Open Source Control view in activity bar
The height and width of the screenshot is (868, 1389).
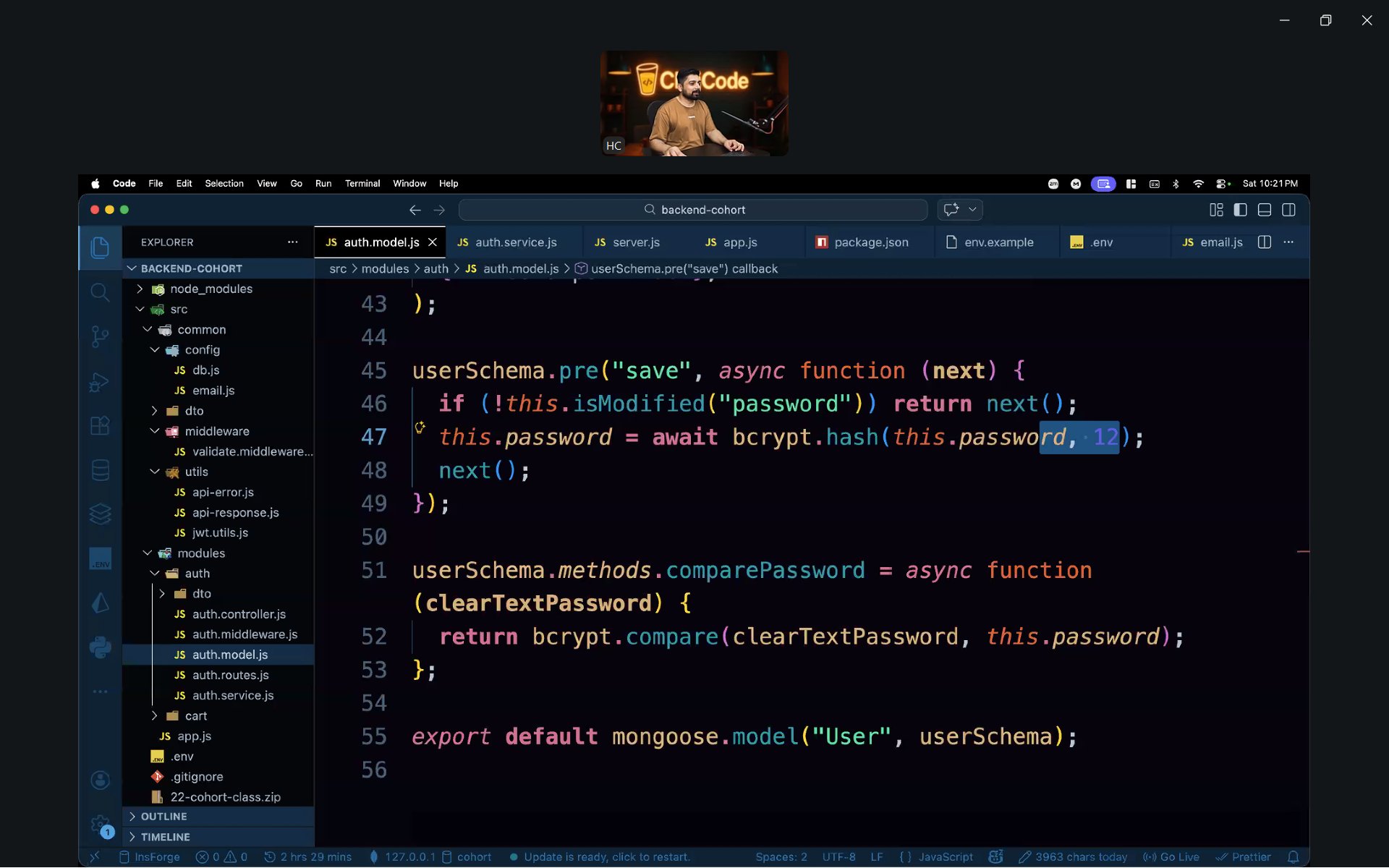[x=100, y=336]
